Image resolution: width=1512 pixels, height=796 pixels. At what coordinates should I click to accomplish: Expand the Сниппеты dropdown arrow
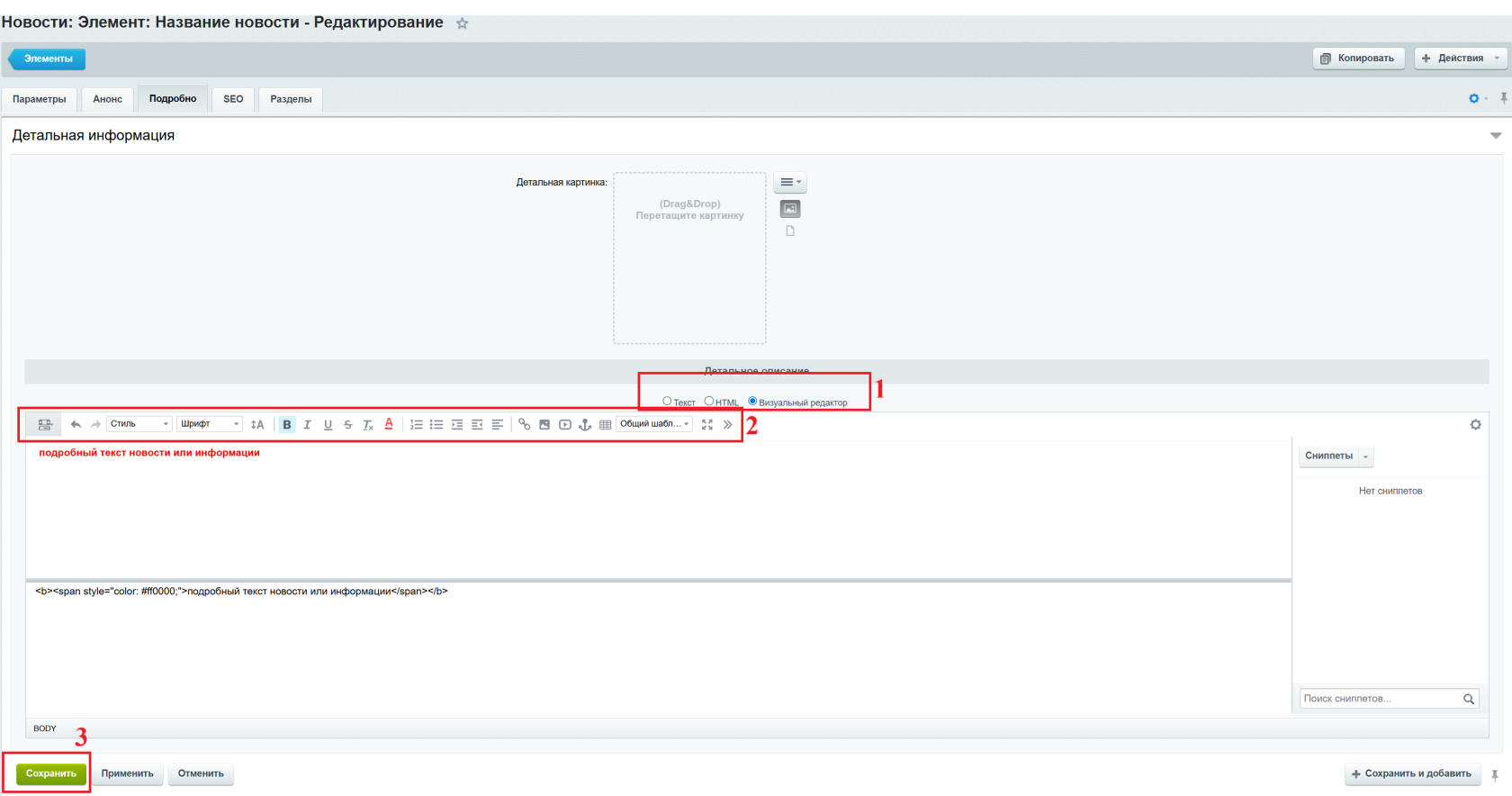click(1365, 457)
